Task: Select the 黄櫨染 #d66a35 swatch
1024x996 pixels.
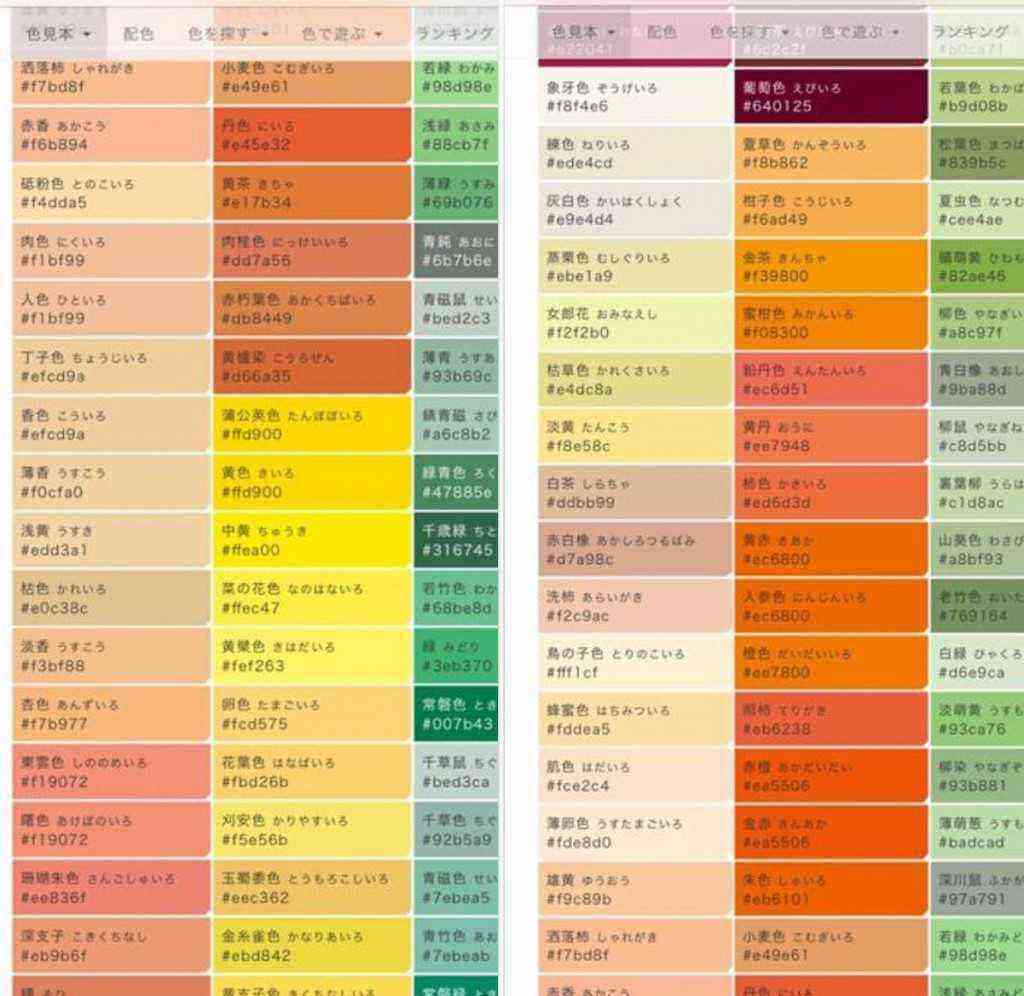Action: [x=311, y=367]
